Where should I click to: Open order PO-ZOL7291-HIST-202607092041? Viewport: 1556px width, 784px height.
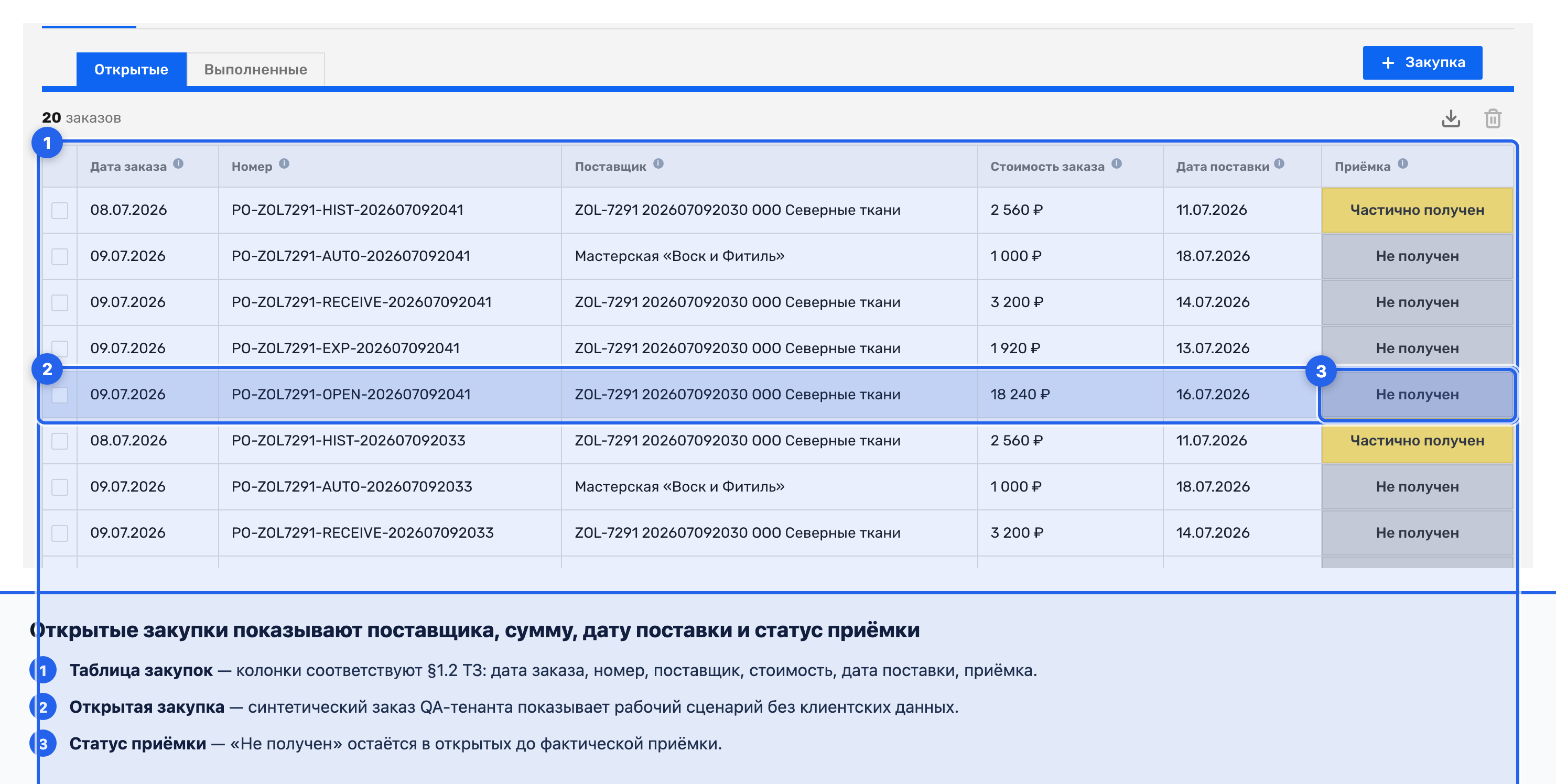click(x=347, y=210)
